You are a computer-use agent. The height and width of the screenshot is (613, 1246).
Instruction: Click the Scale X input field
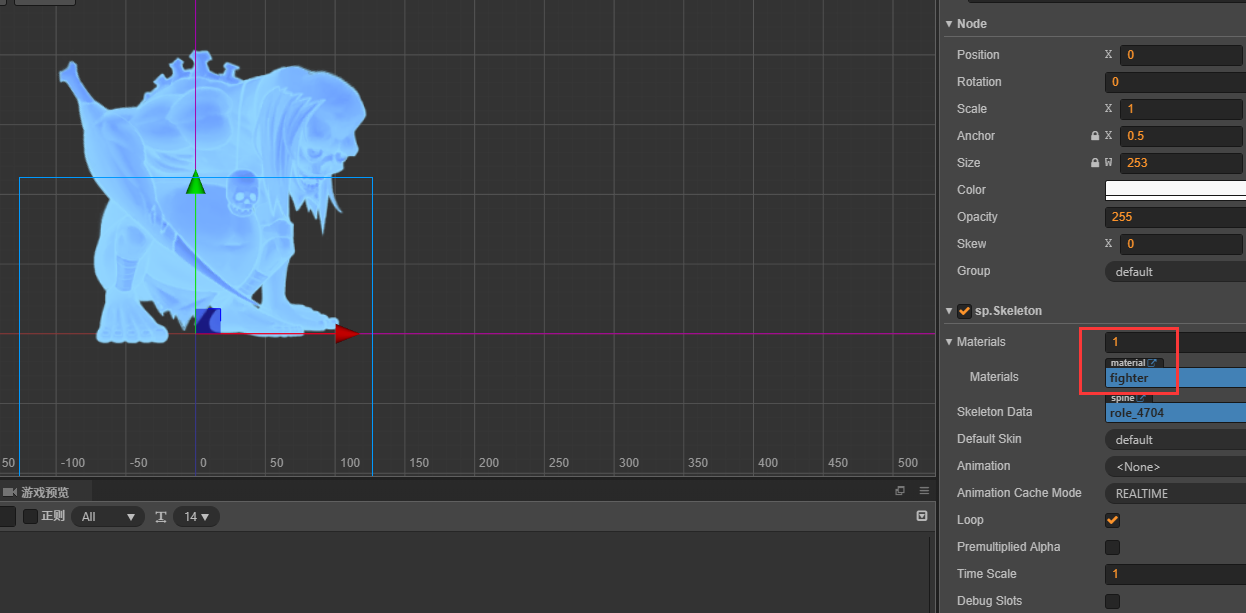point(1183,109)
